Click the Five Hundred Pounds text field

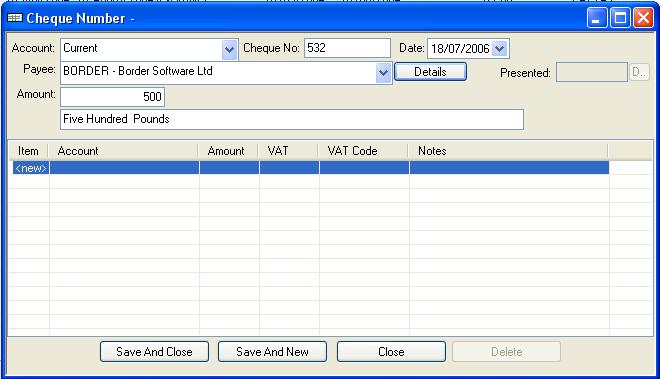coord(292,119)
